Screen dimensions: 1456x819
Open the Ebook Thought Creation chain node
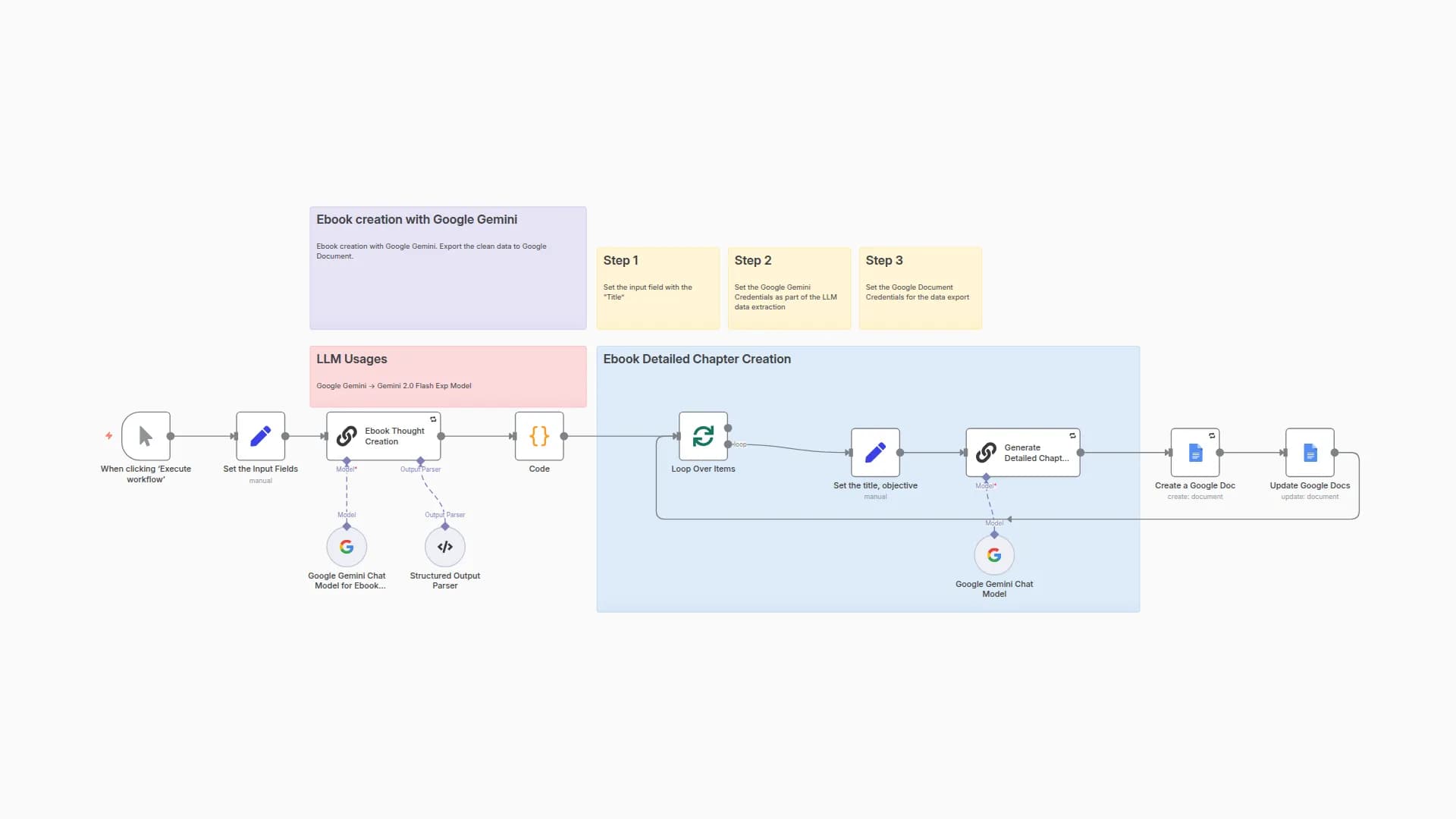pos(383,436)
